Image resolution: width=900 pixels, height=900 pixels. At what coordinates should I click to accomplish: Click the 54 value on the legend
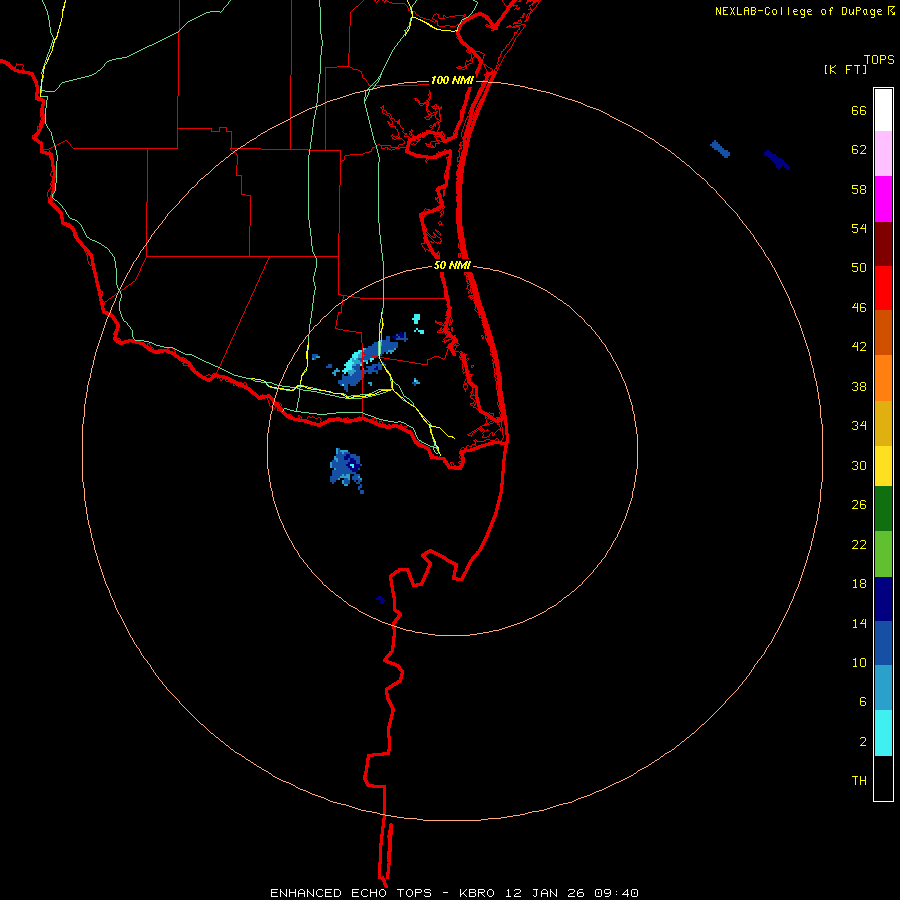click(859, 228)
